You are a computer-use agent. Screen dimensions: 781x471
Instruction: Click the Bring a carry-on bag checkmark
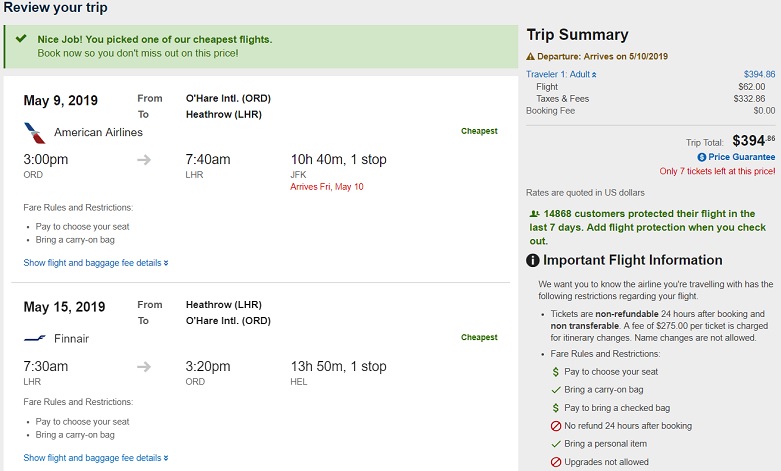pos(556,389)
